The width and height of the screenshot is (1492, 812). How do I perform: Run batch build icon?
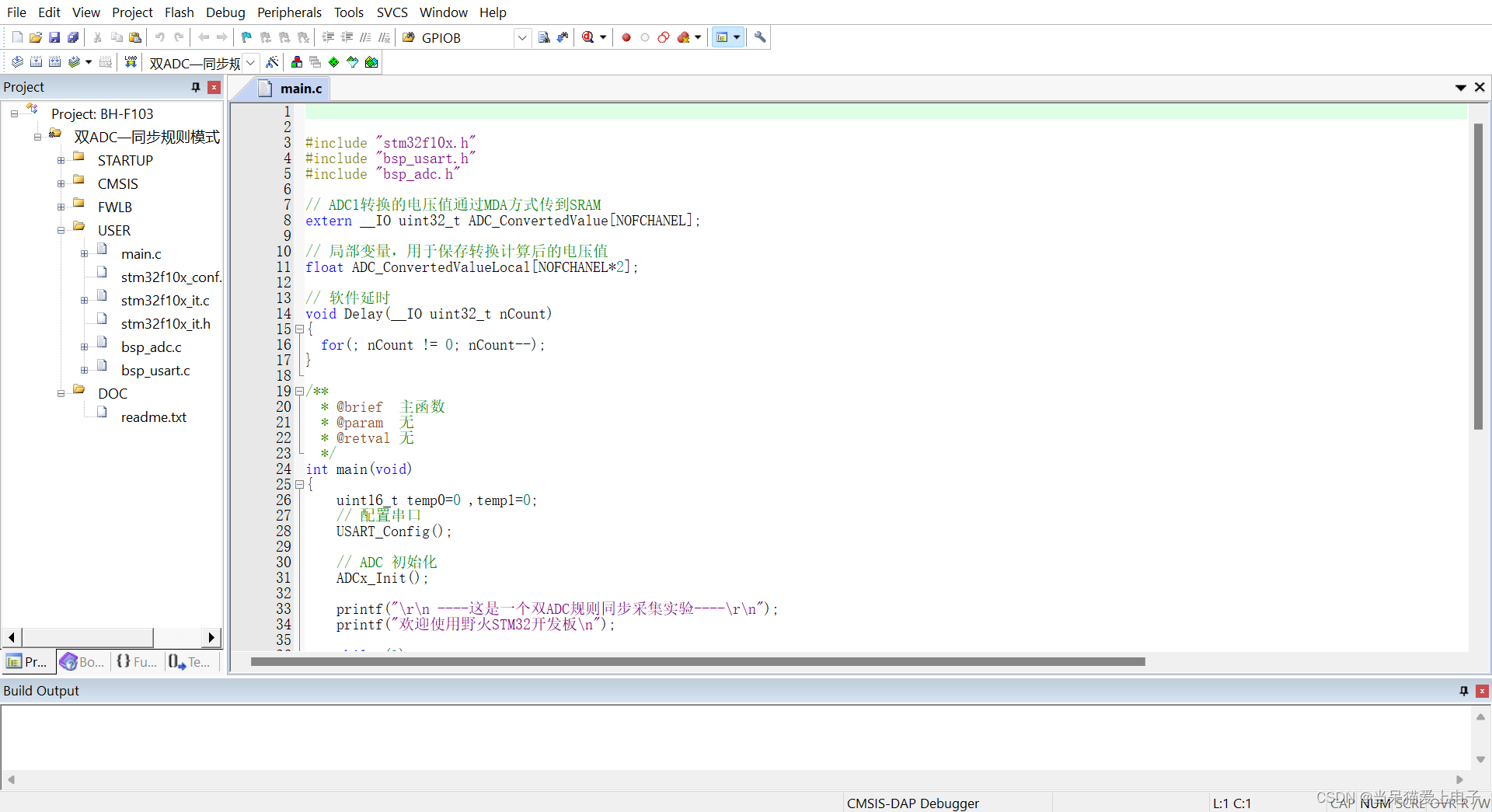74,62
